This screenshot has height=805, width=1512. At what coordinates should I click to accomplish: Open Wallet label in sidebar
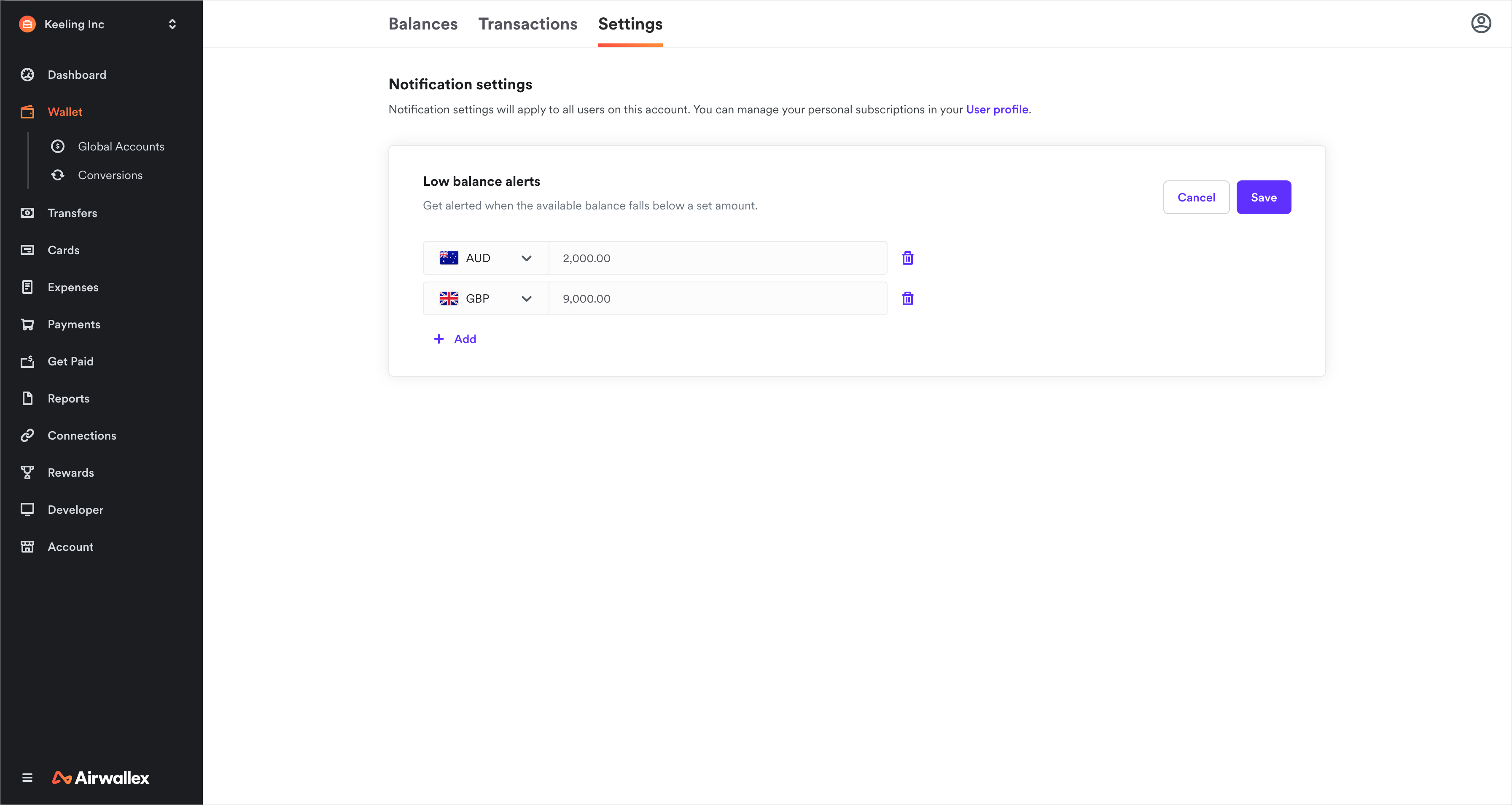tap(65, 112)
